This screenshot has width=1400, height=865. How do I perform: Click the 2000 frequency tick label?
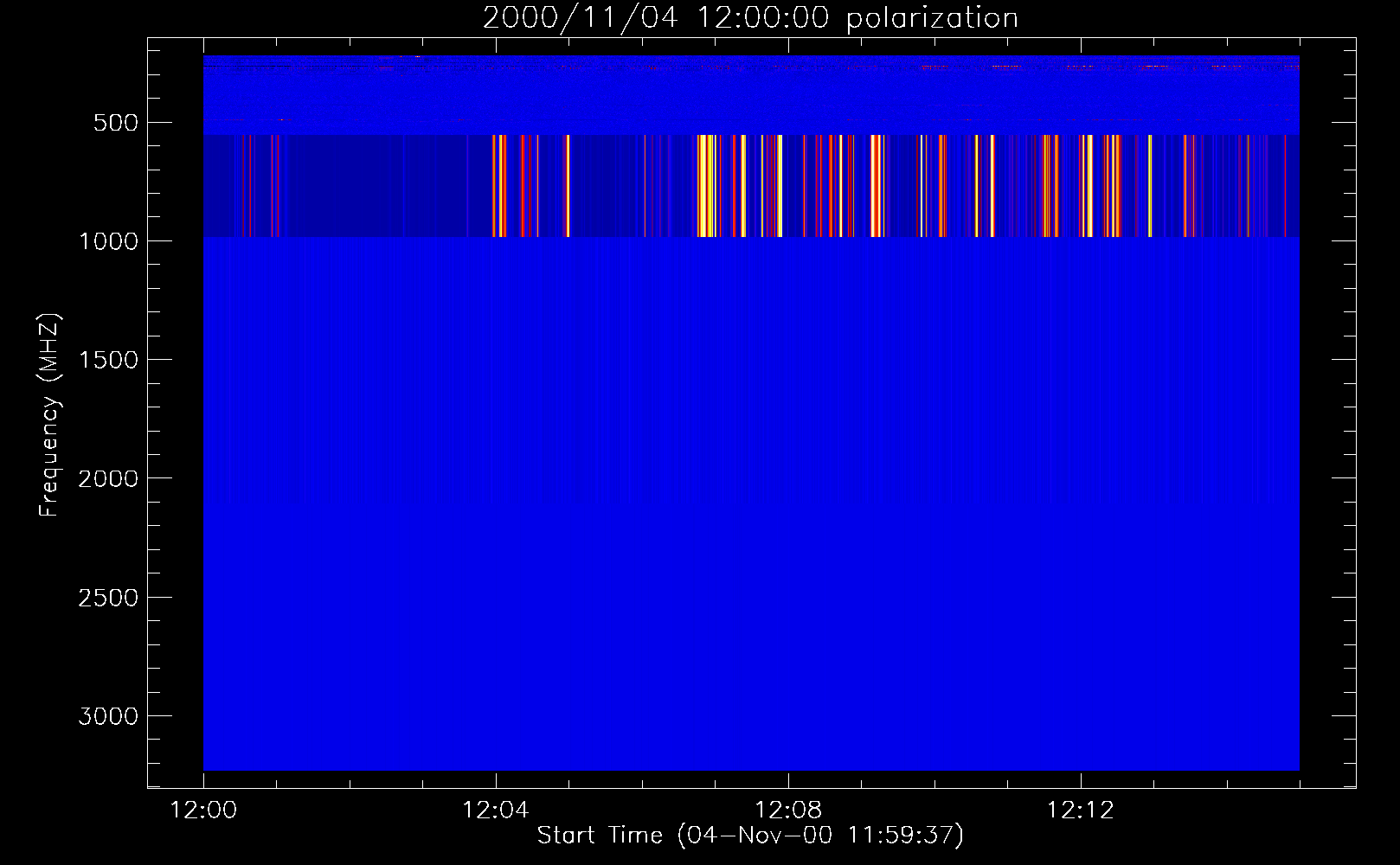click(x=108, y=478)
